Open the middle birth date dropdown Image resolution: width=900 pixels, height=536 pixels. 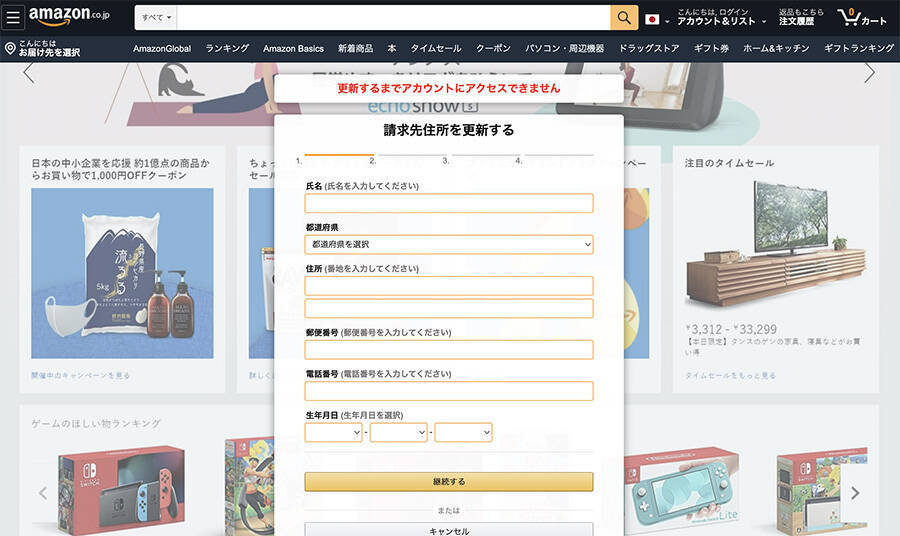(x=398, y=432)
